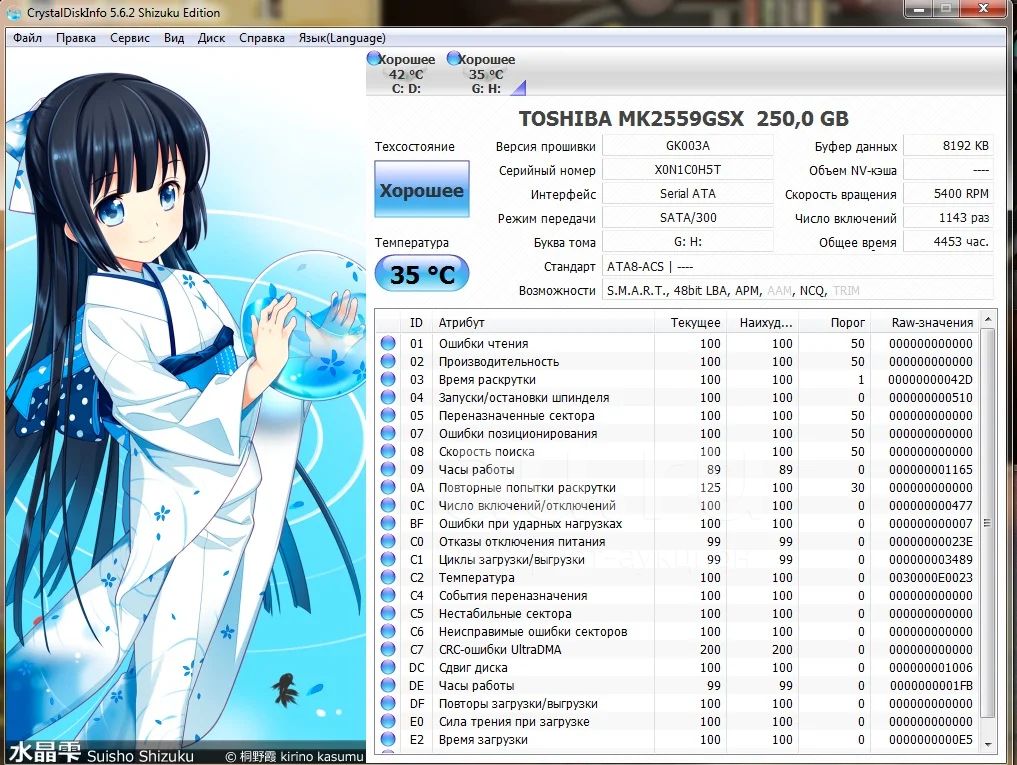Click the status orb for CRC-ошибки UltraDMA

pos(388,650)
